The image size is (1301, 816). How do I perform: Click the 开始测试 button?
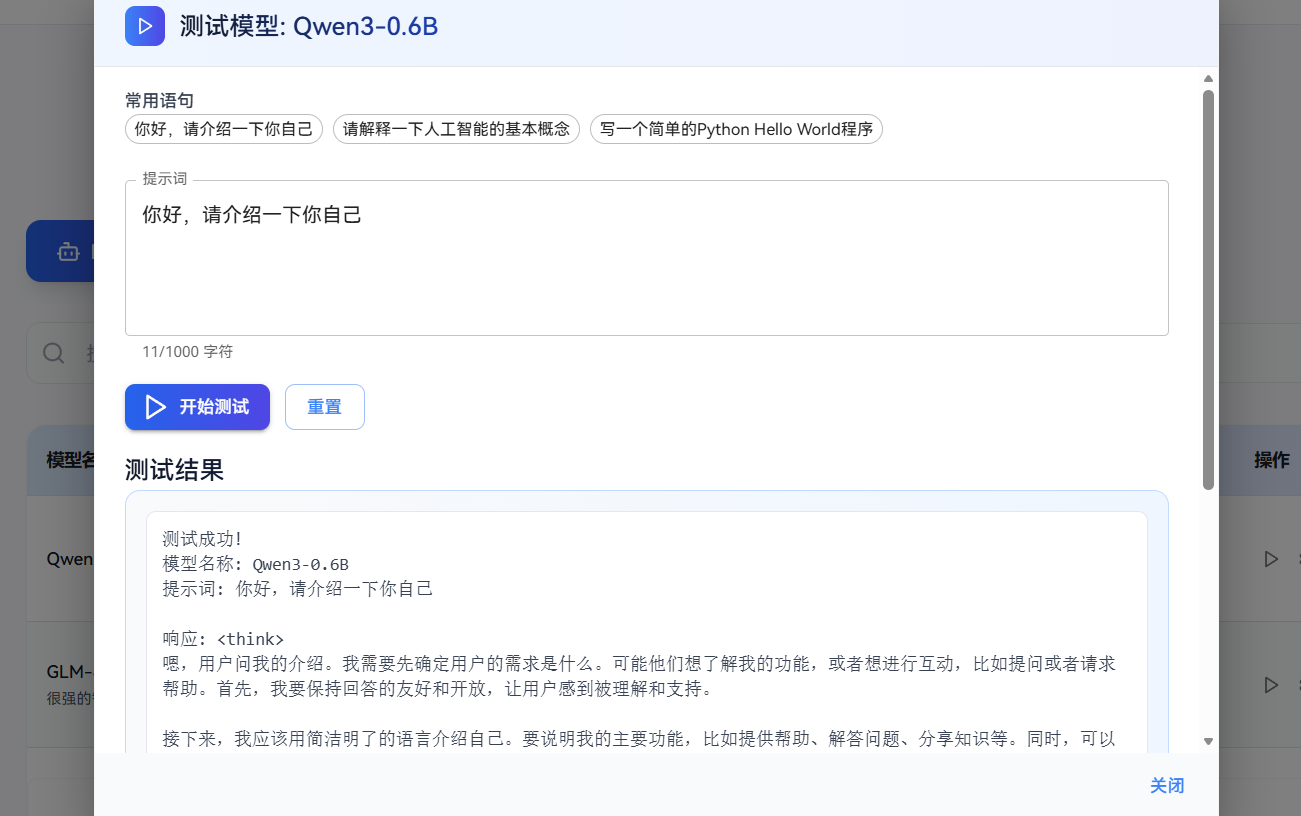click(x=197, y=407)
